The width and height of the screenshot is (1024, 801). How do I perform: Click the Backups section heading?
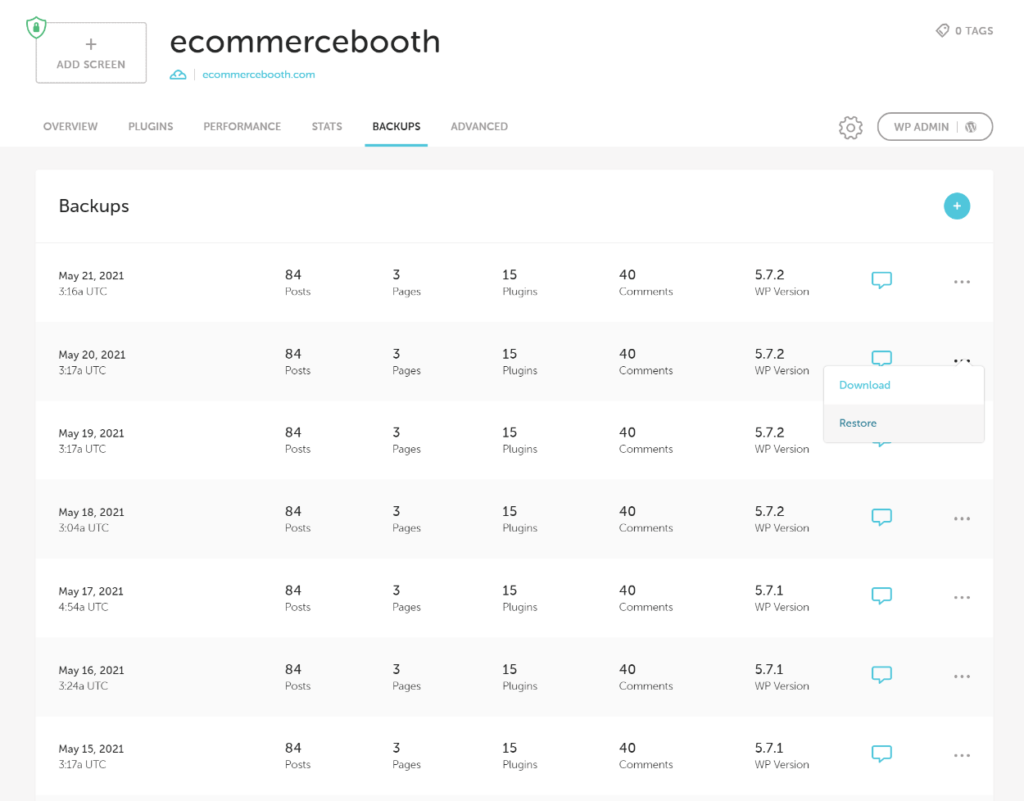click(x=94, y=206)
